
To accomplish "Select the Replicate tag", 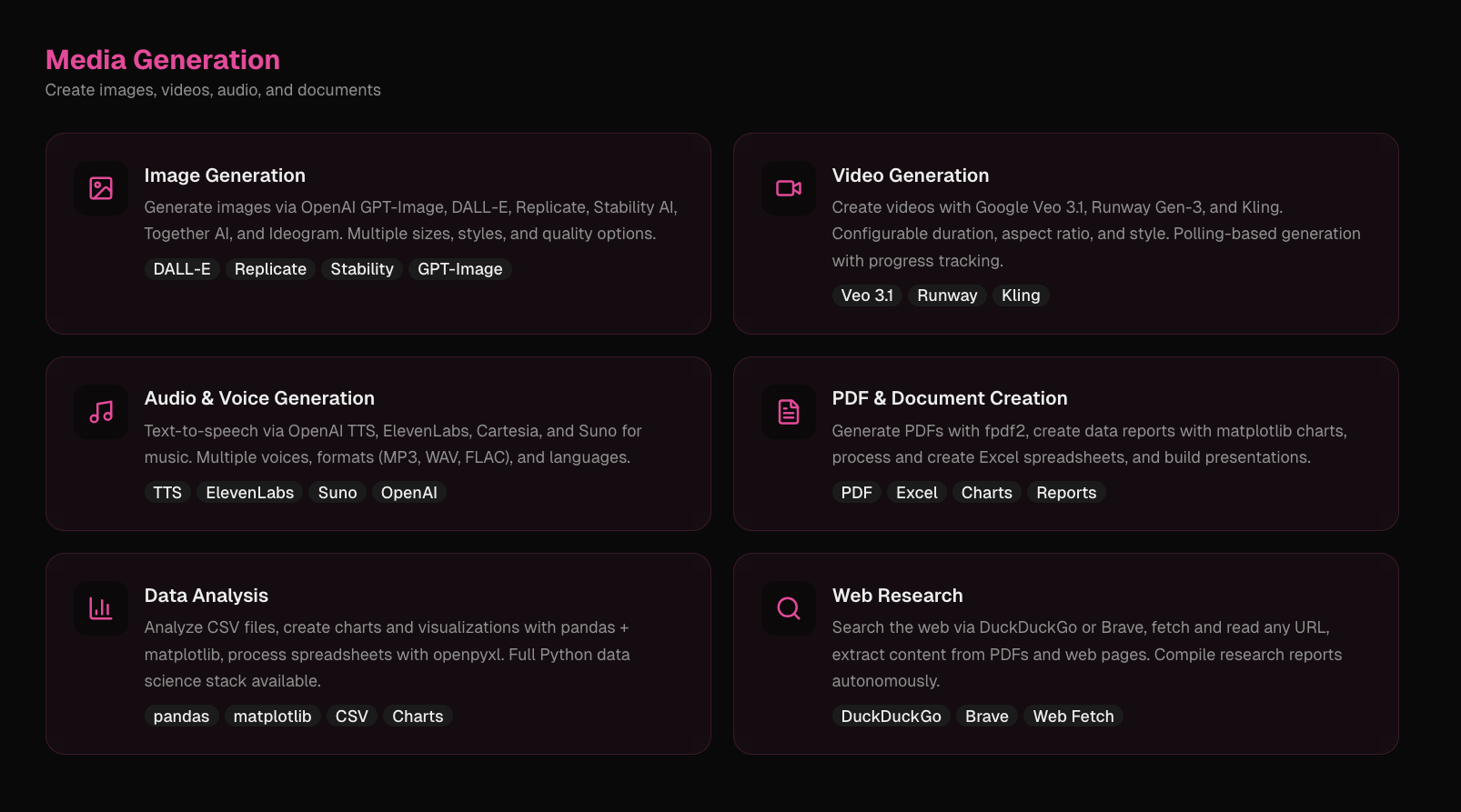I will click(270, 269).
